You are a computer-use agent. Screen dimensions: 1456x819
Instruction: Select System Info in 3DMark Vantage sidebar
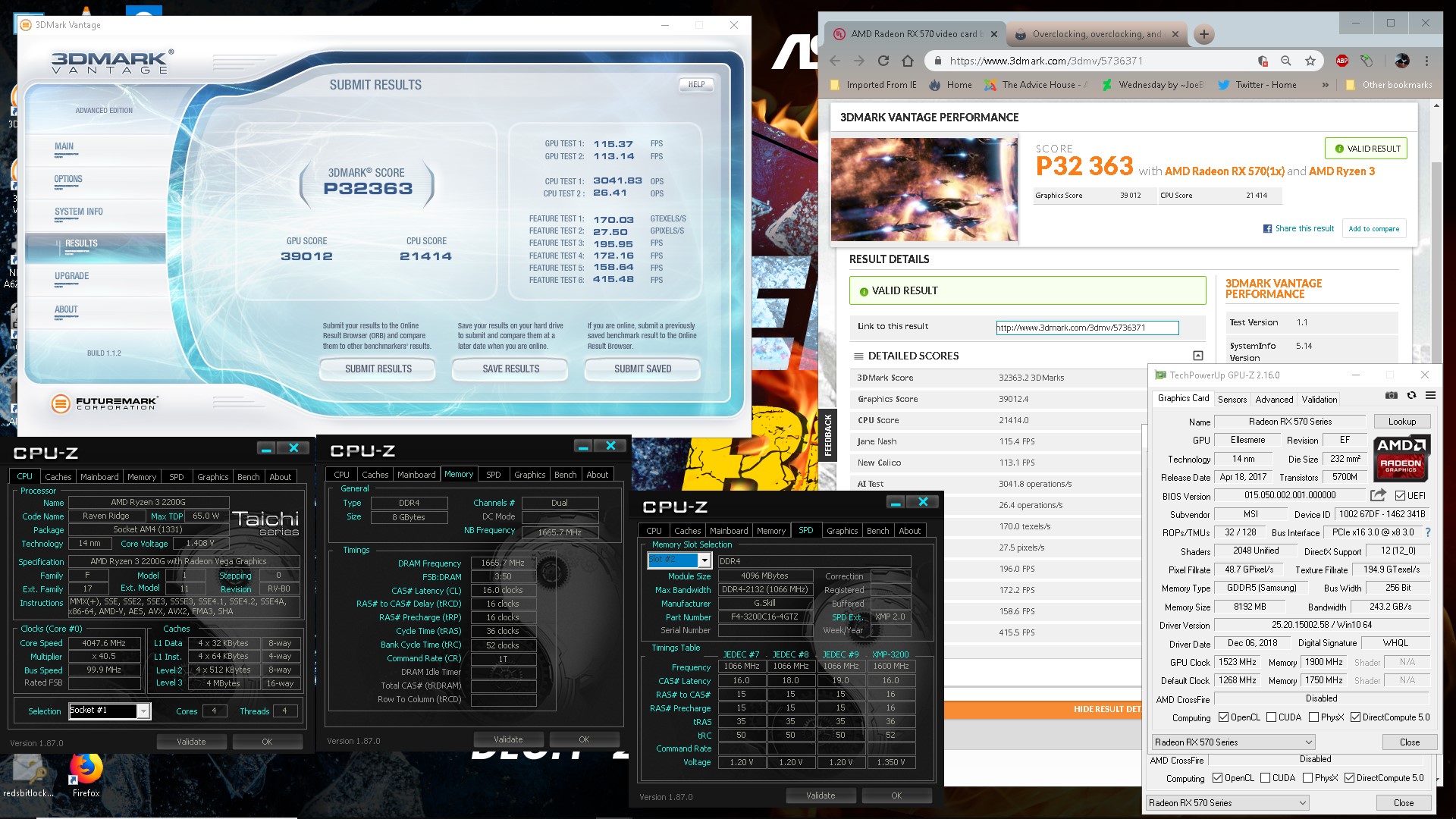79,212
